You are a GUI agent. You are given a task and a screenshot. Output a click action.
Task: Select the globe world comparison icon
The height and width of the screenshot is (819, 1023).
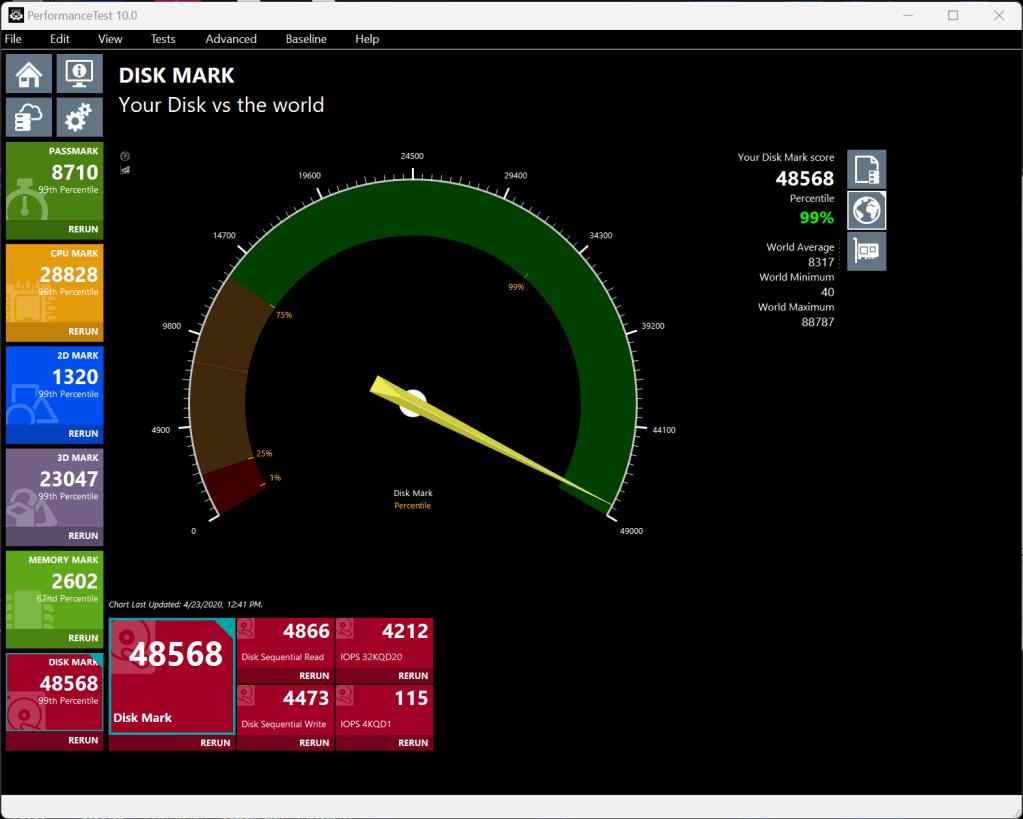pyautogui.click(x=866, y=210)
